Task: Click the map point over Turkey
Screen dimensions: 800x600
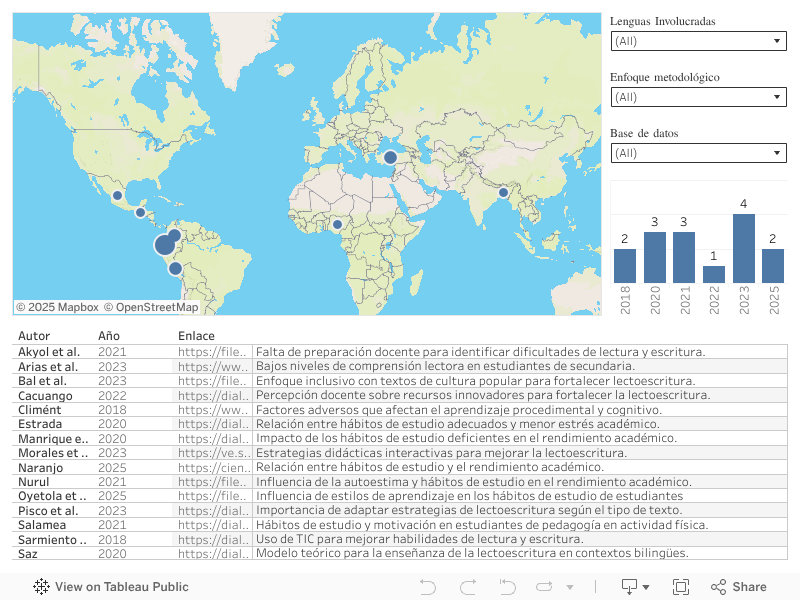Action: pyautogui.click(x=391, y=157)
